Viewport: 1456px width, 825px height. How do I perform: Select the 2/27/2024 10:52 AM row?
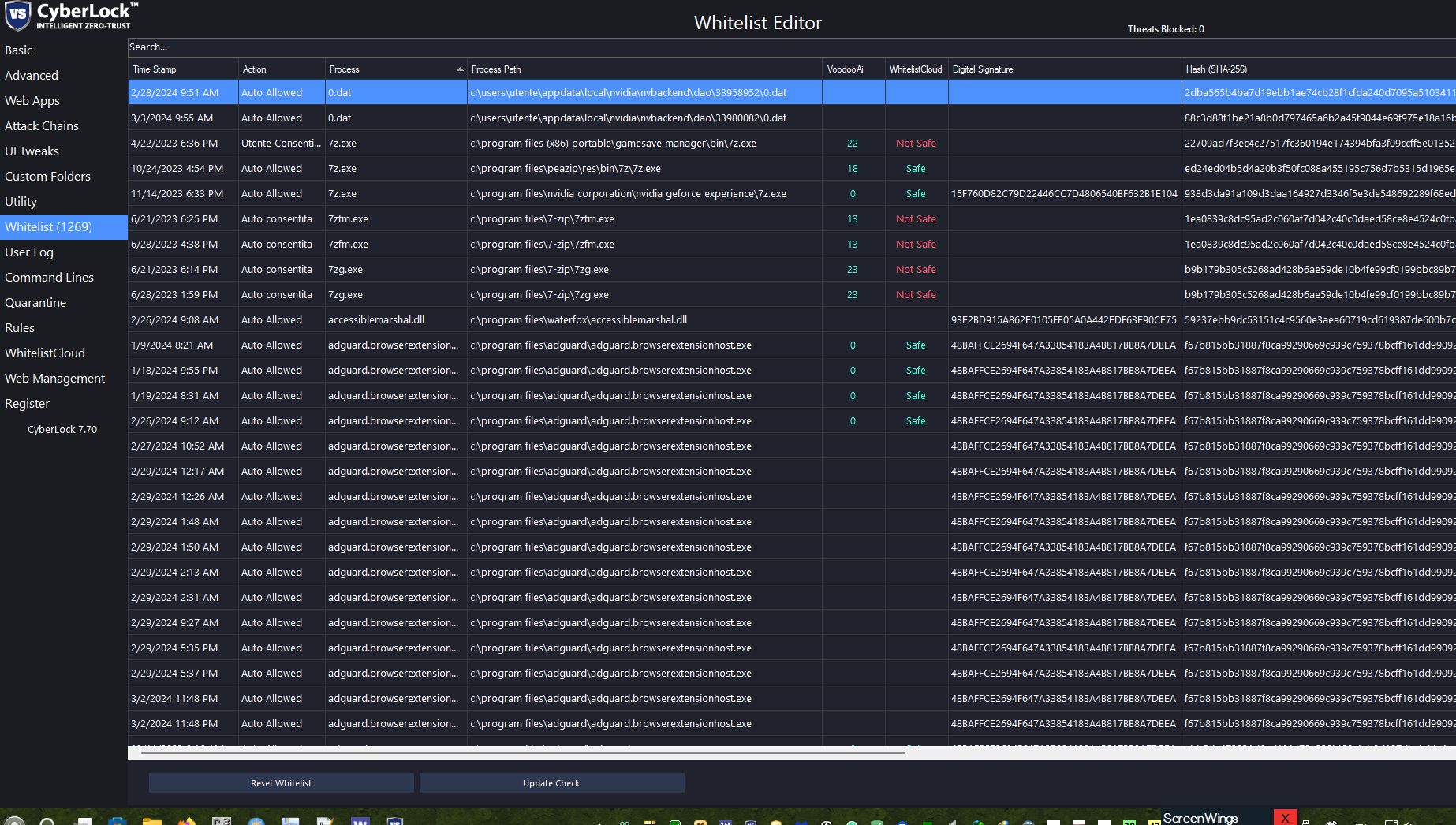pyautogui.click(x=792, y=446)
